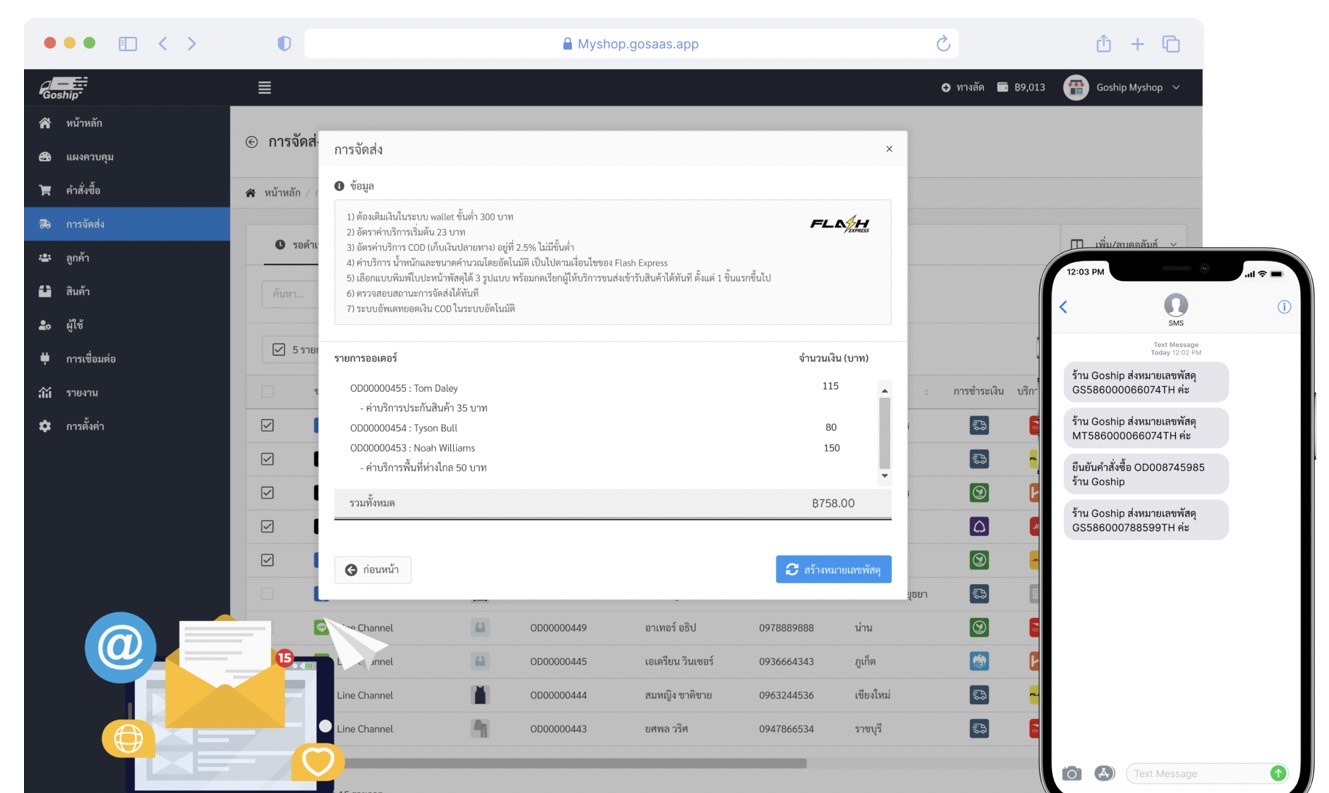Open Safari sidebar panel icon
This screenshot has width=1329, height=793.
point(128,44)
